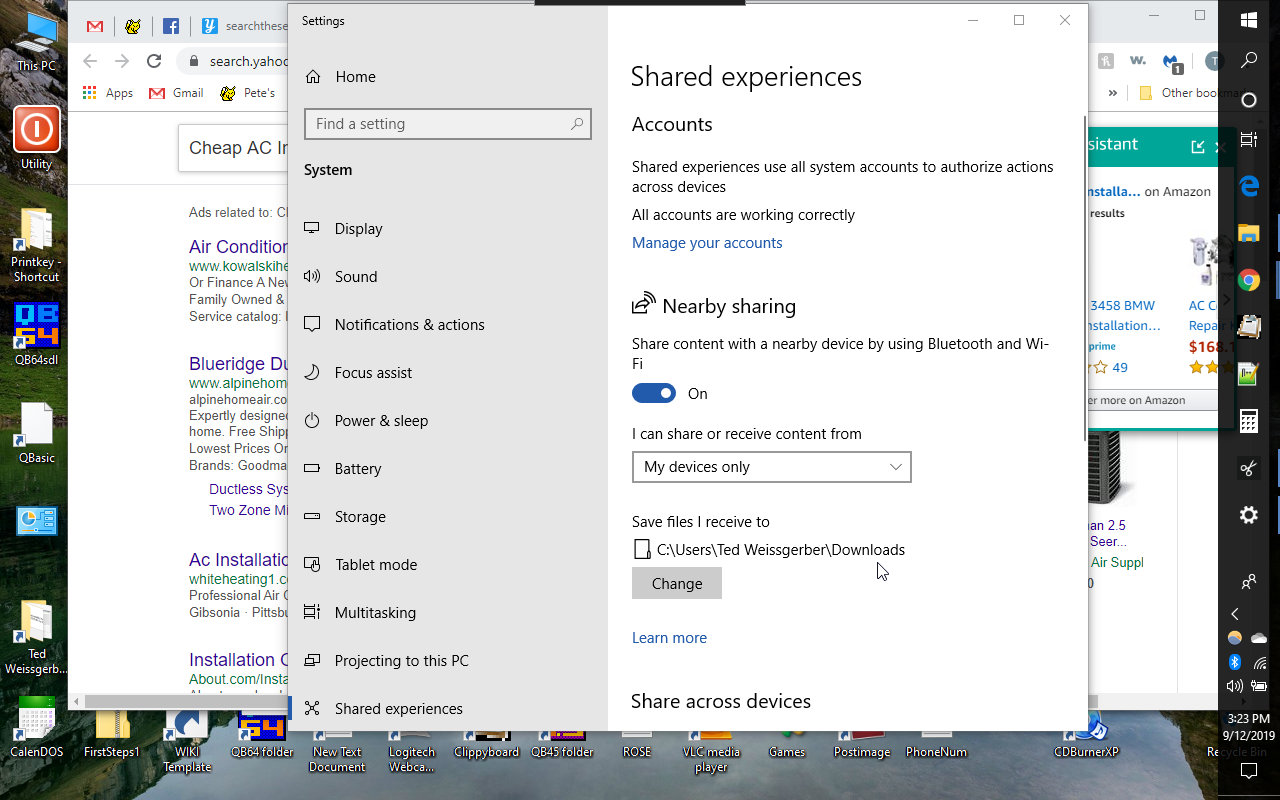The image size is (1280, 800).
Task: Open File Explorer from the taskbar
Action: click(1249, 234)
